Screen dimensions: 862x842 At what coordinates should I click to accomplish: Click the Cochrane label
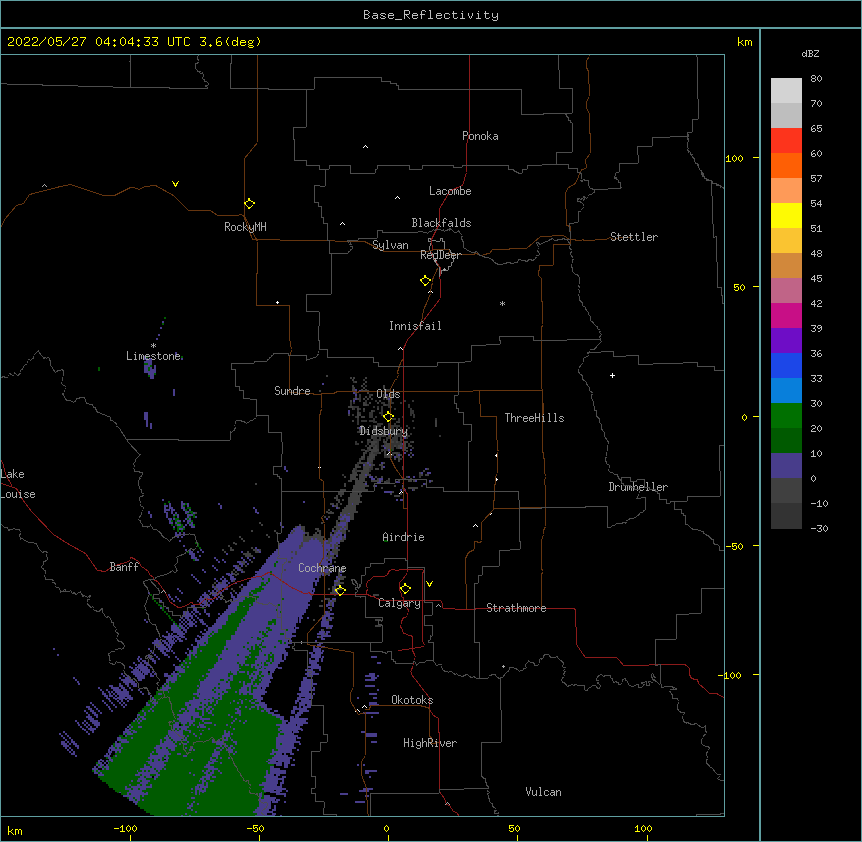[322, 568]
